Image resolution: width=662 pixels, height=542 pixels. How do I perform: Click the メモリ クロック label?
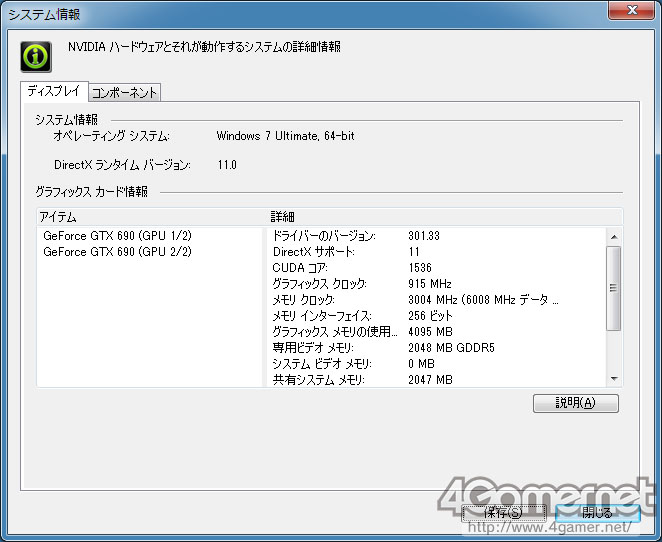(304, 300)
